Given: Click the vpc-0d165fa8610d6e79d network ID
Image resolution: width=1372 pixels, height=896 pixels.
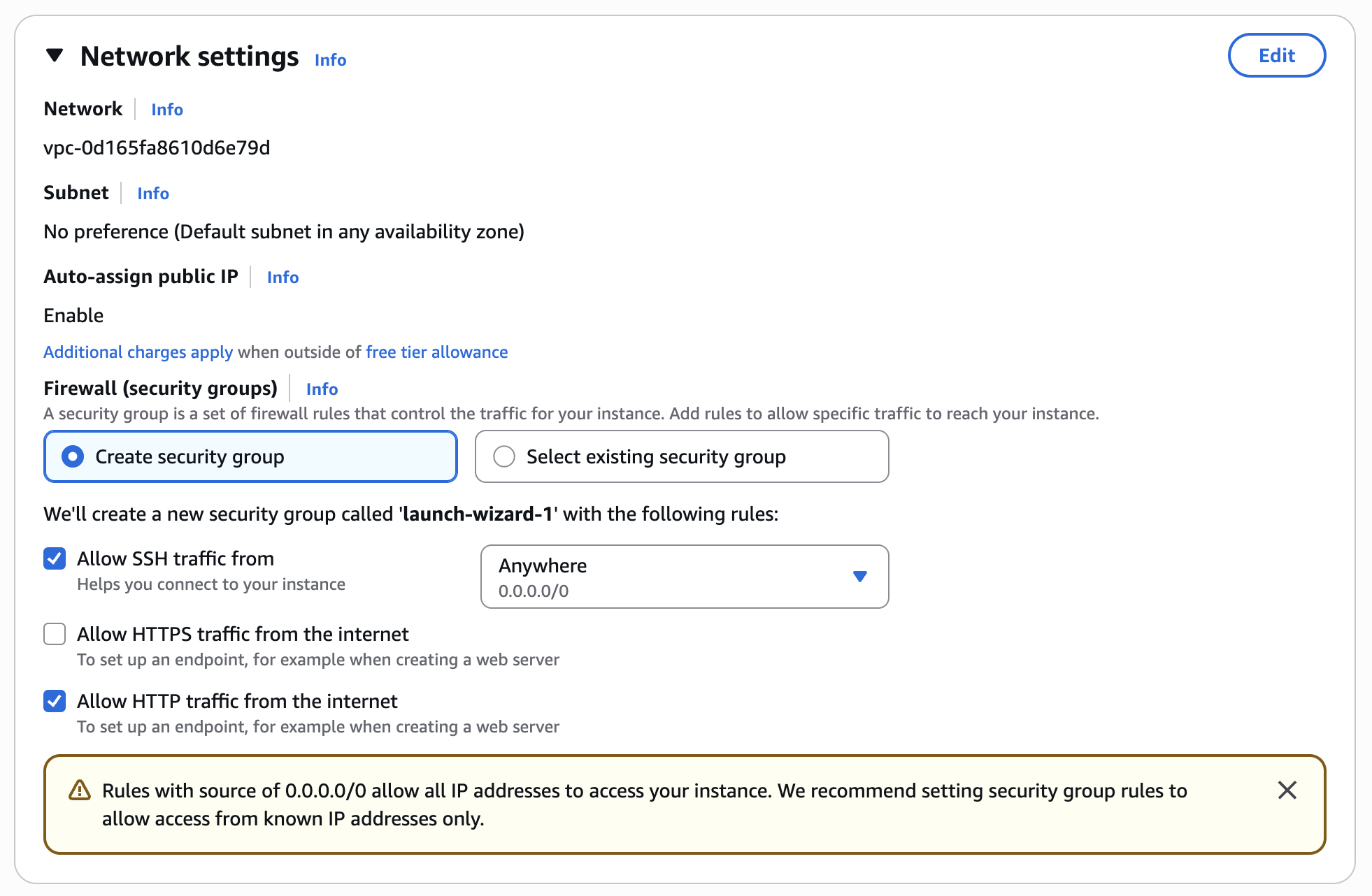Looking at the screenshot, I should 157,148.
